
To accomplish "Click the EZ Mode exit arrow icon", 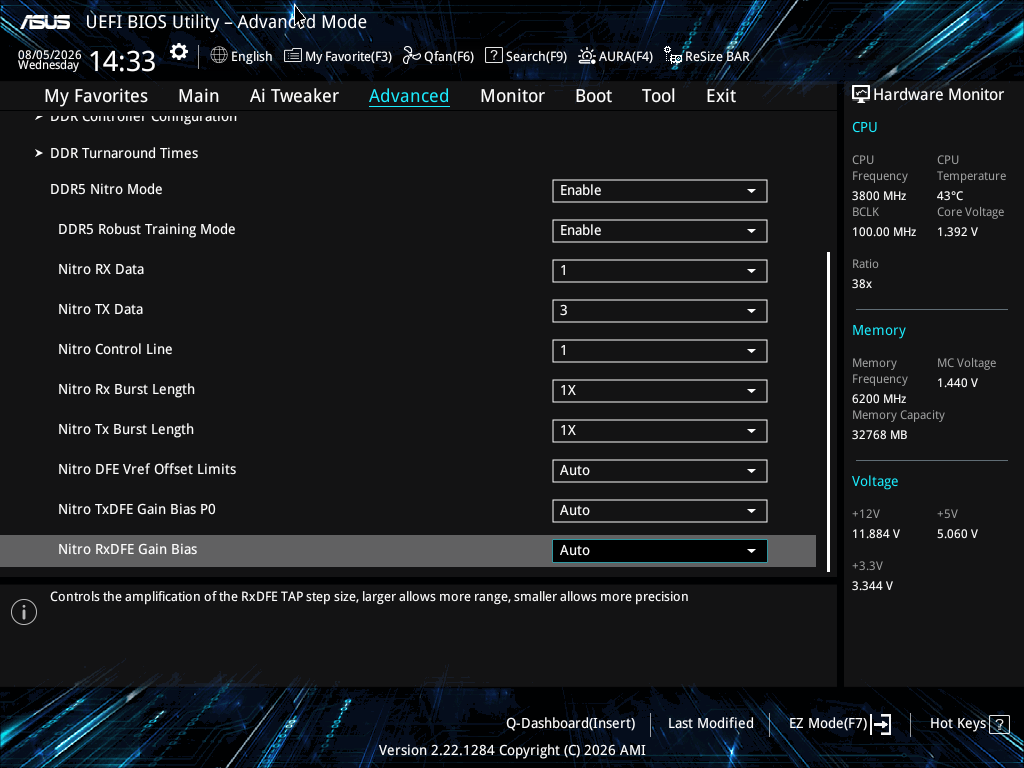I will pyautogui.click(x=882, y=724).
